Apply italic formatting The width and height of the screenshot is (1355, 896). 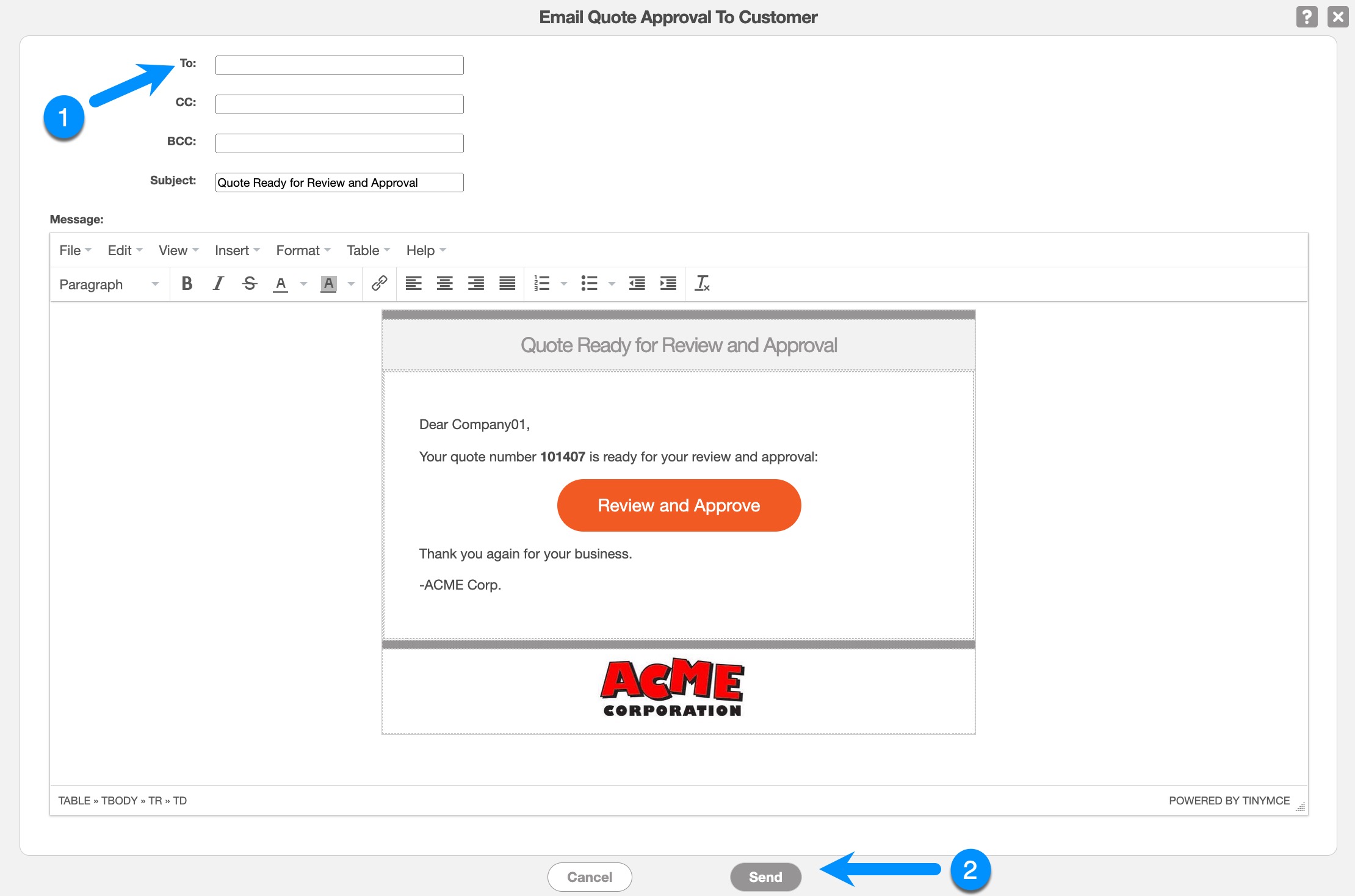(x=218, y=284)
